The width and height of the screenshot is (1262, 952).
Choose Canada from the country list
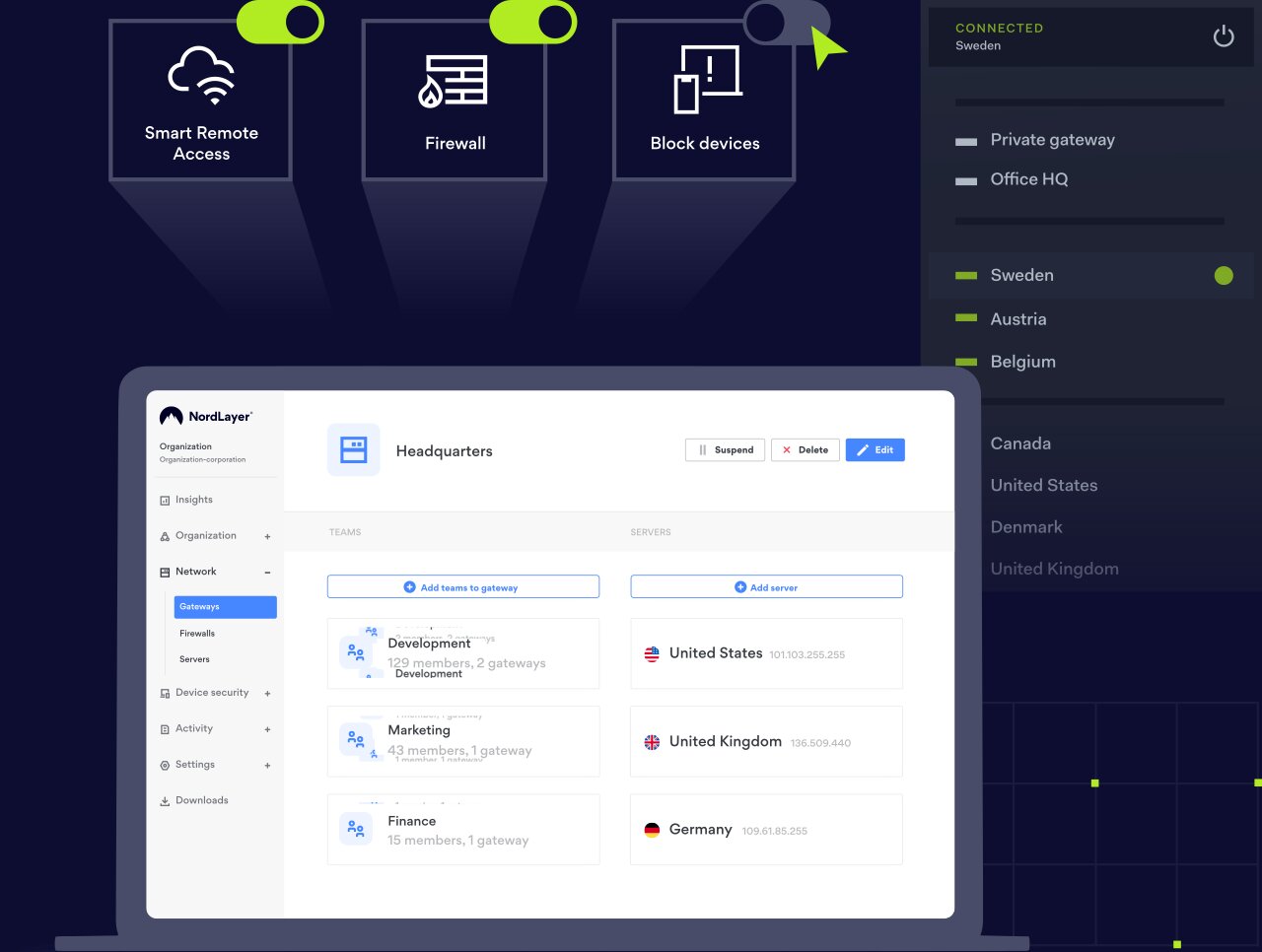(x=1020, y=443)
